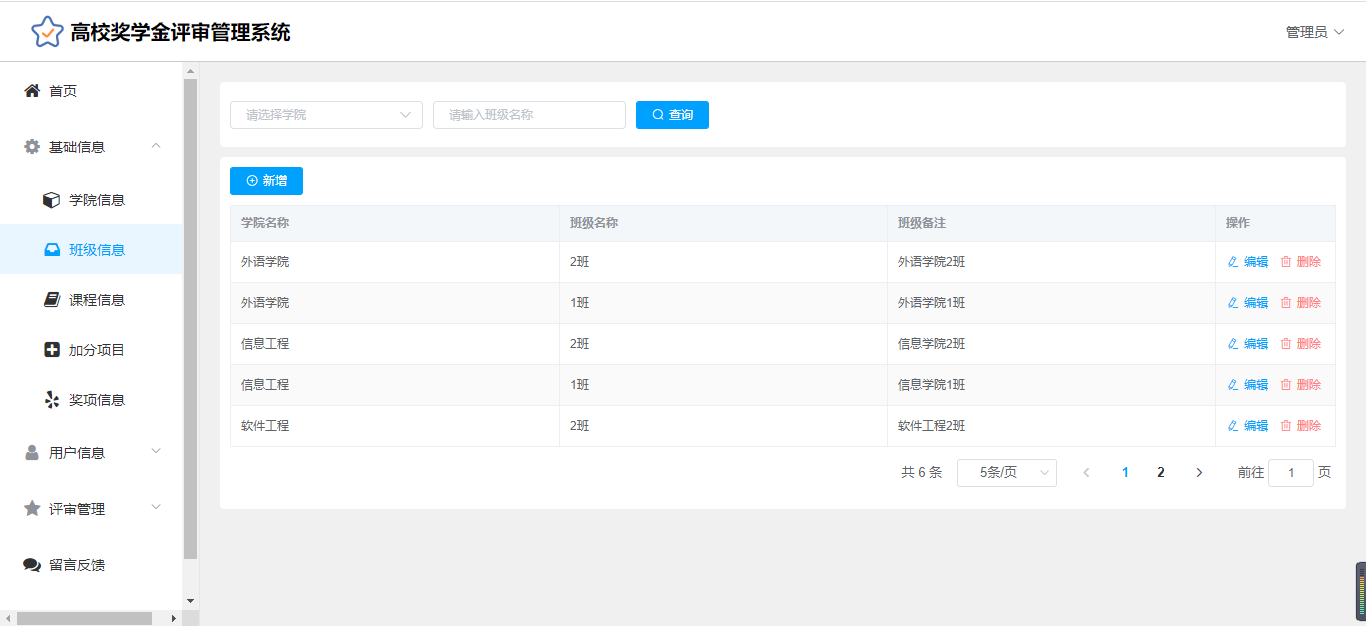Click the chat bubbles icon beside 留言反馈
Image resolution: width=1366 pixels, height=626 pixels.
tap(32, 565)
